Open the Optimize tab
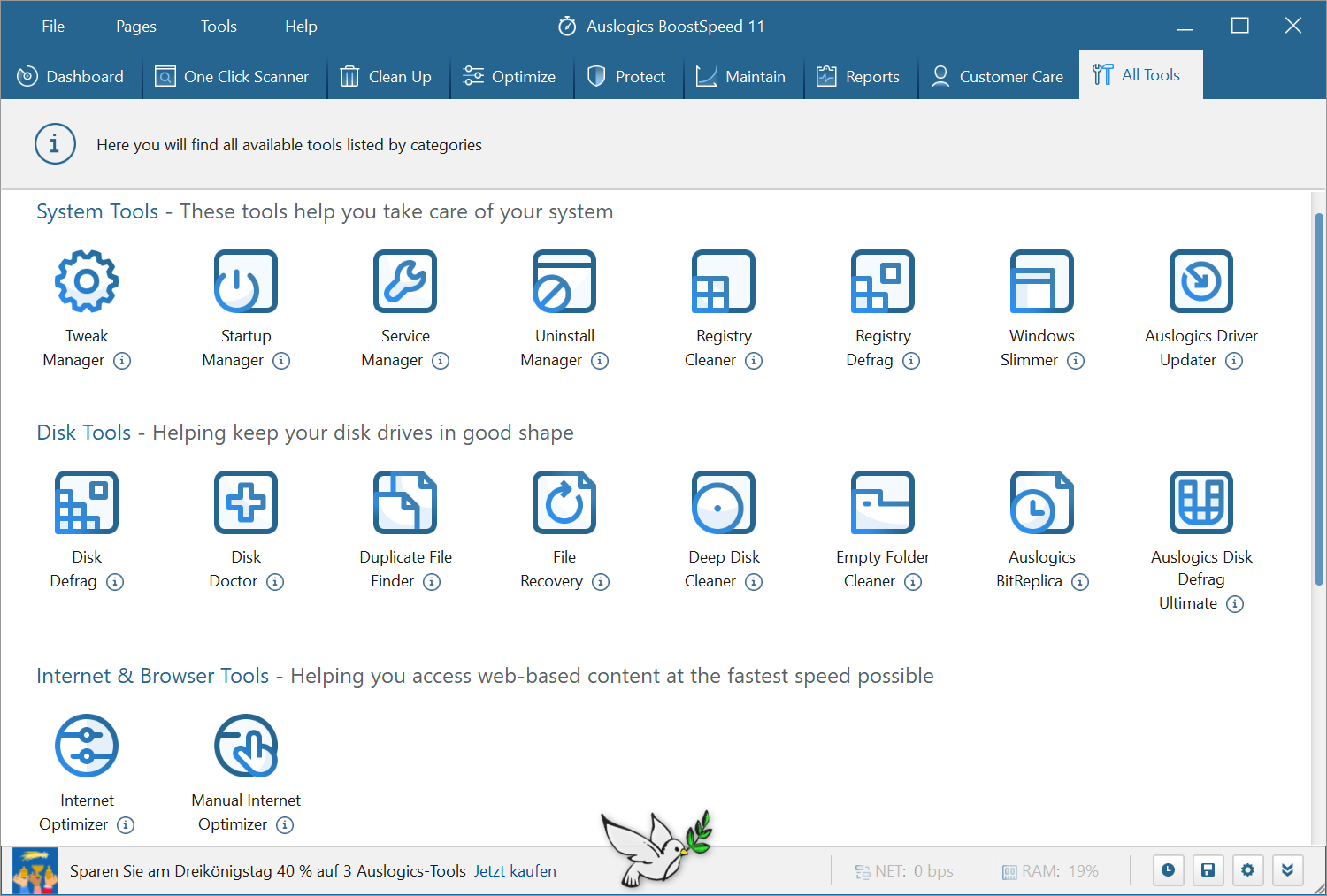This screenshot has height=896, width=1327. click(x=511, y=77)
